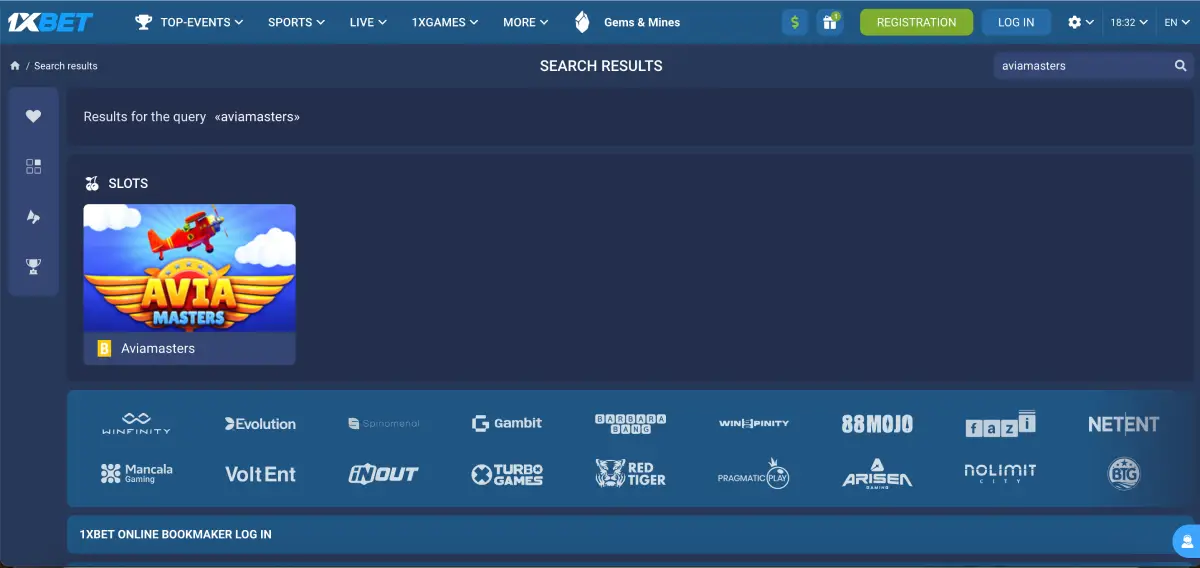Open favorites heart in sidebar

click(33, 116)
